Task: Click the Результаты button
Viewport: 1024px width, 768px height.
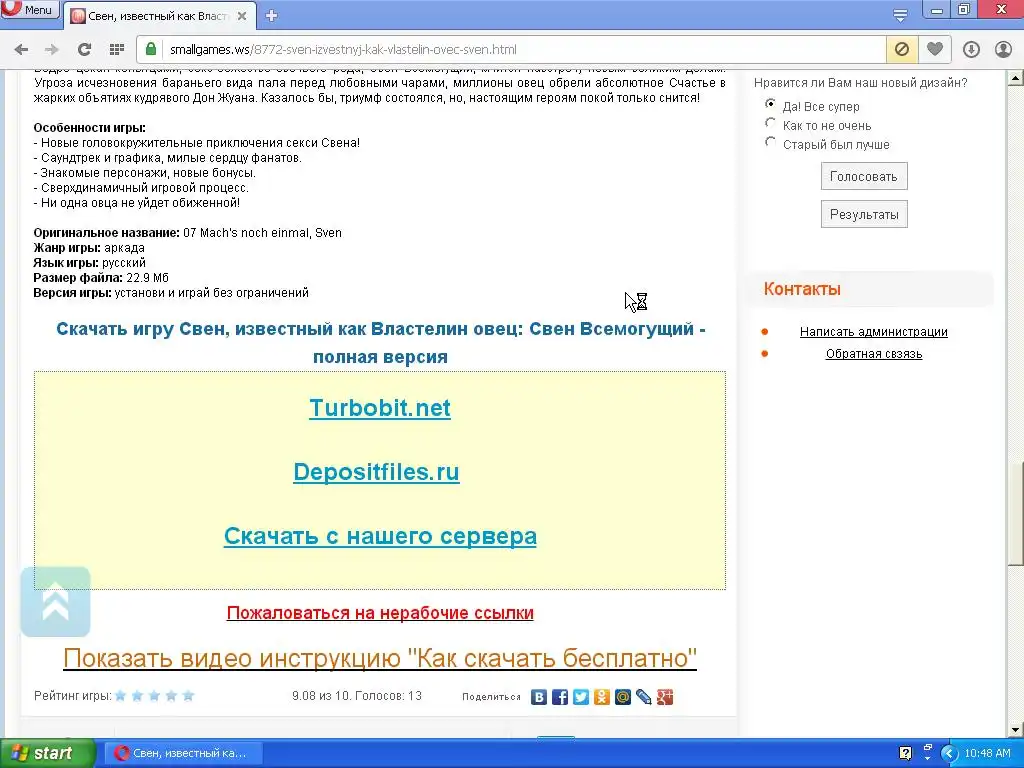Action: [864, 214]
